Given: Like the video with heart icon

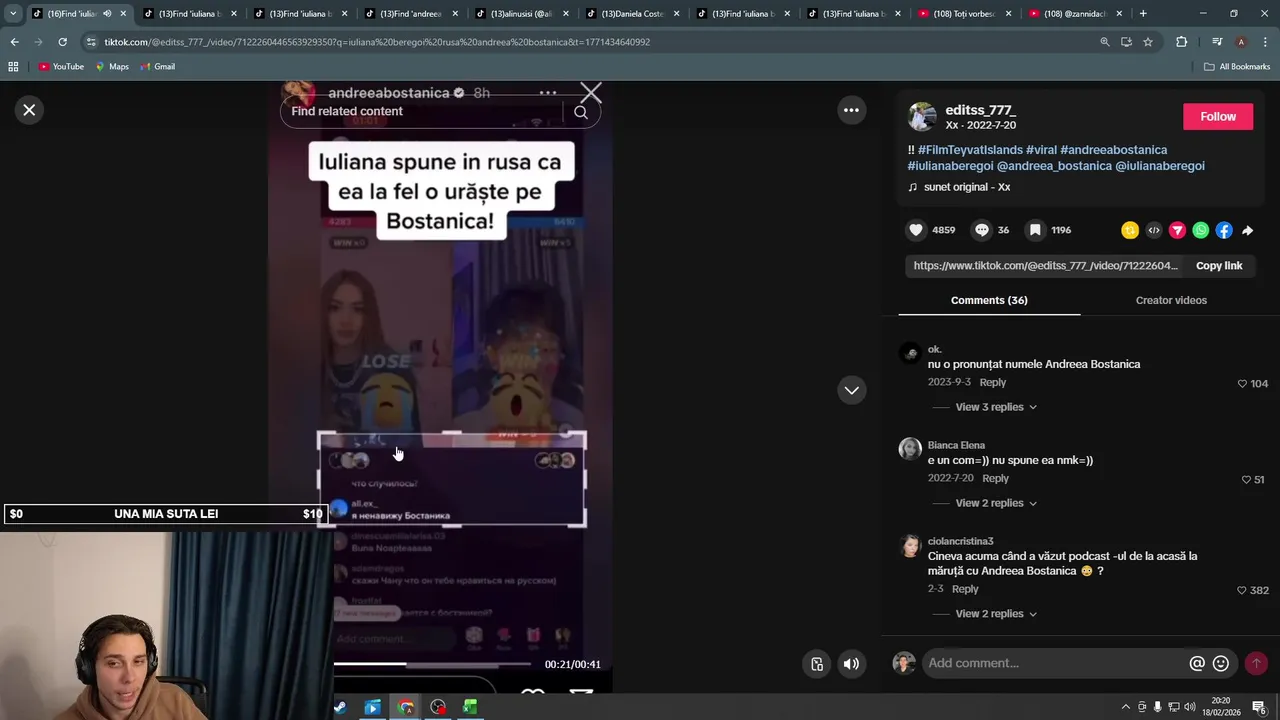Looking at the screenshot, I should click(916, 230).
